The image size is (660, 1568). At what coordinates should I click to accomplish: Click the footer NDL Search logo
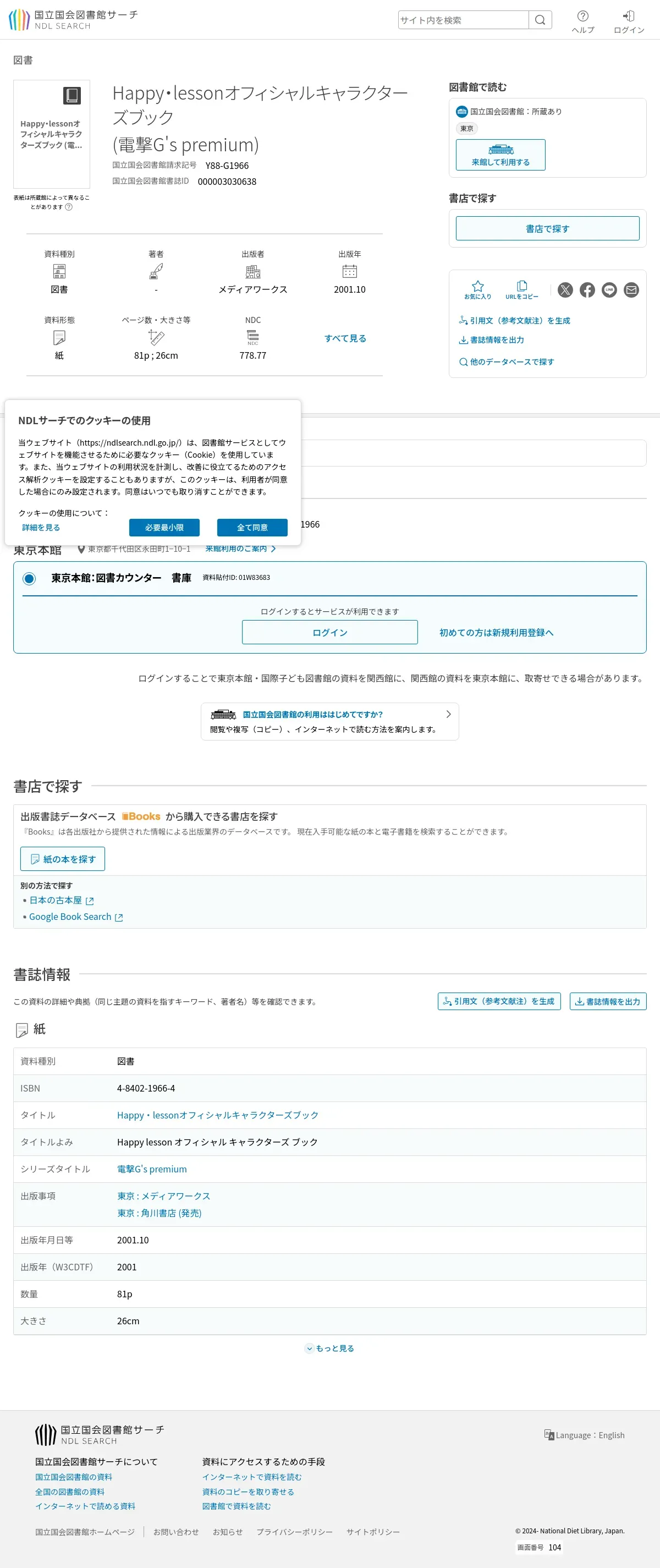click(100, 1435)
